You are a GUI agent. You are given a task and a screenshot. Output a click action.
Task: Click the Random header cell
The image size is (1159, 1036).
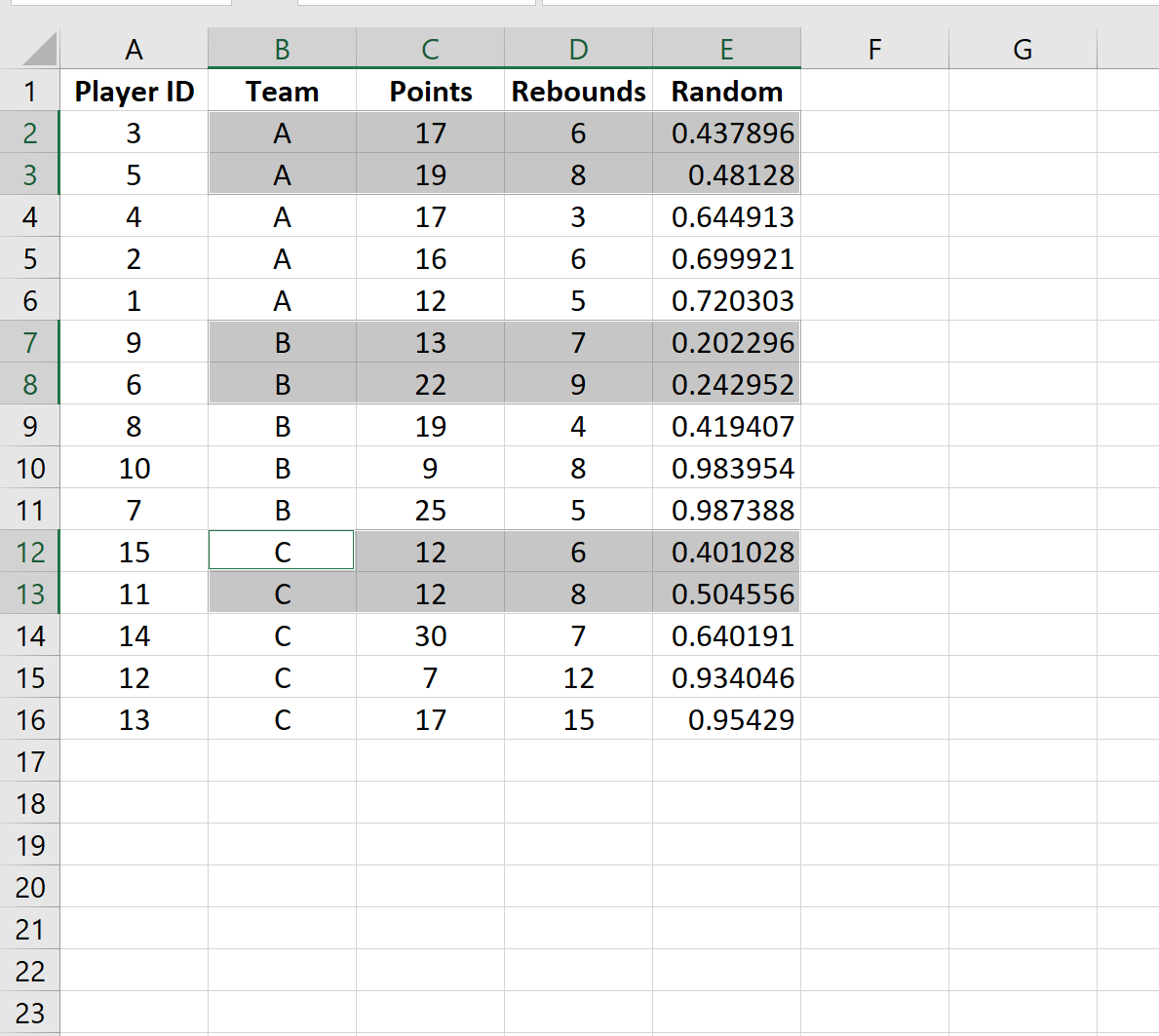[726, 92]
